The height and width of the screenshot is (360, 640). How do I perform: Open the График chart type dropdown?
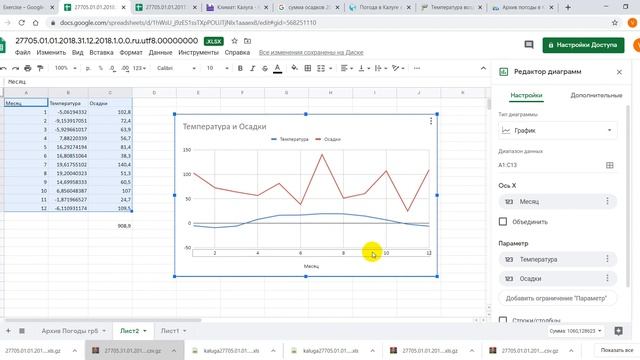coord(558,131)
